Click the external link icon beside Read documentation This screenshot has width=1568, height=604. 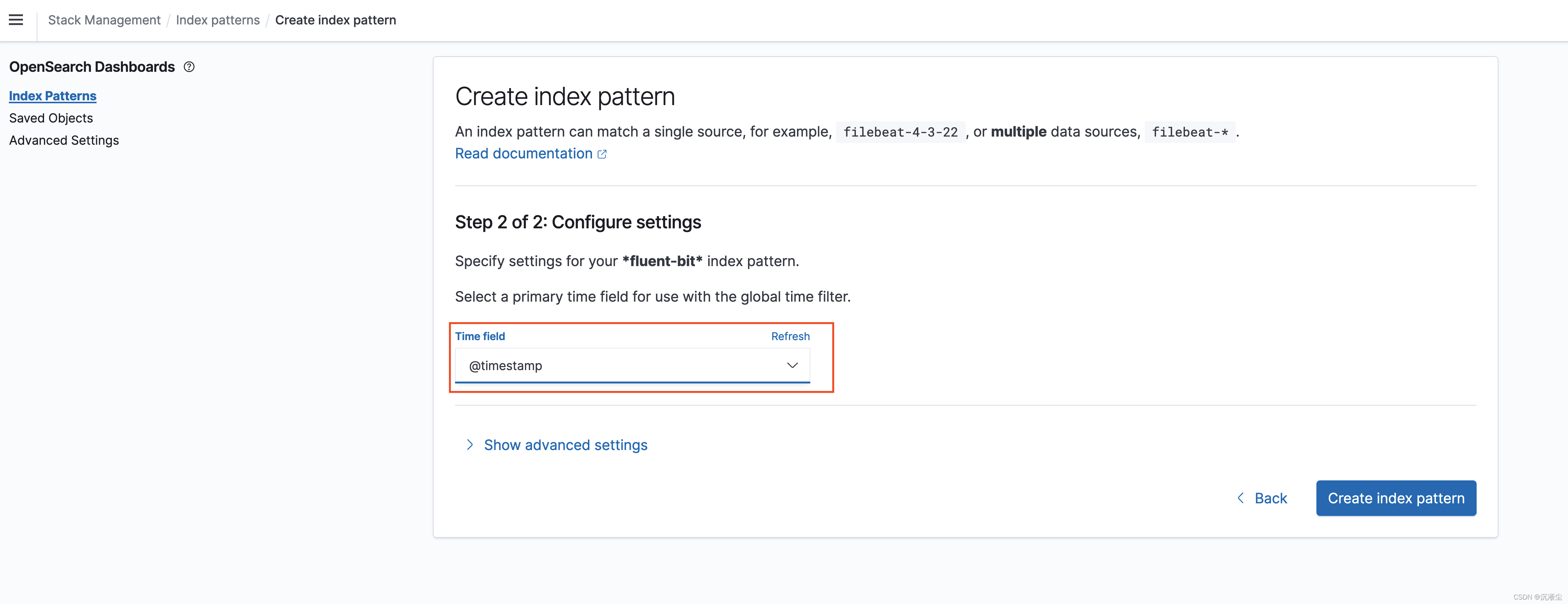point(603,154)
